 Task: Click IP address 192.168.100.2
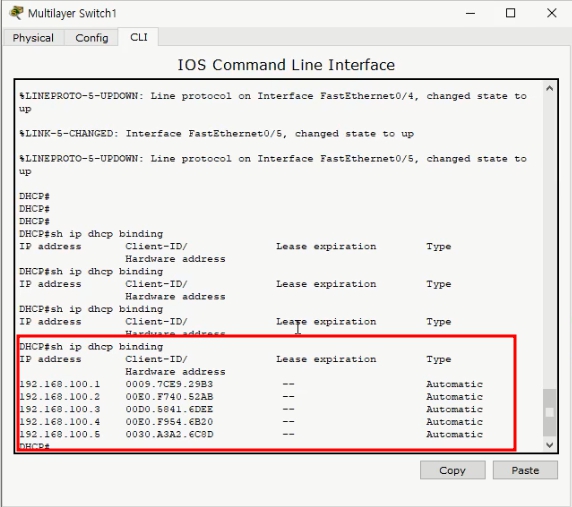click(60, 397)
